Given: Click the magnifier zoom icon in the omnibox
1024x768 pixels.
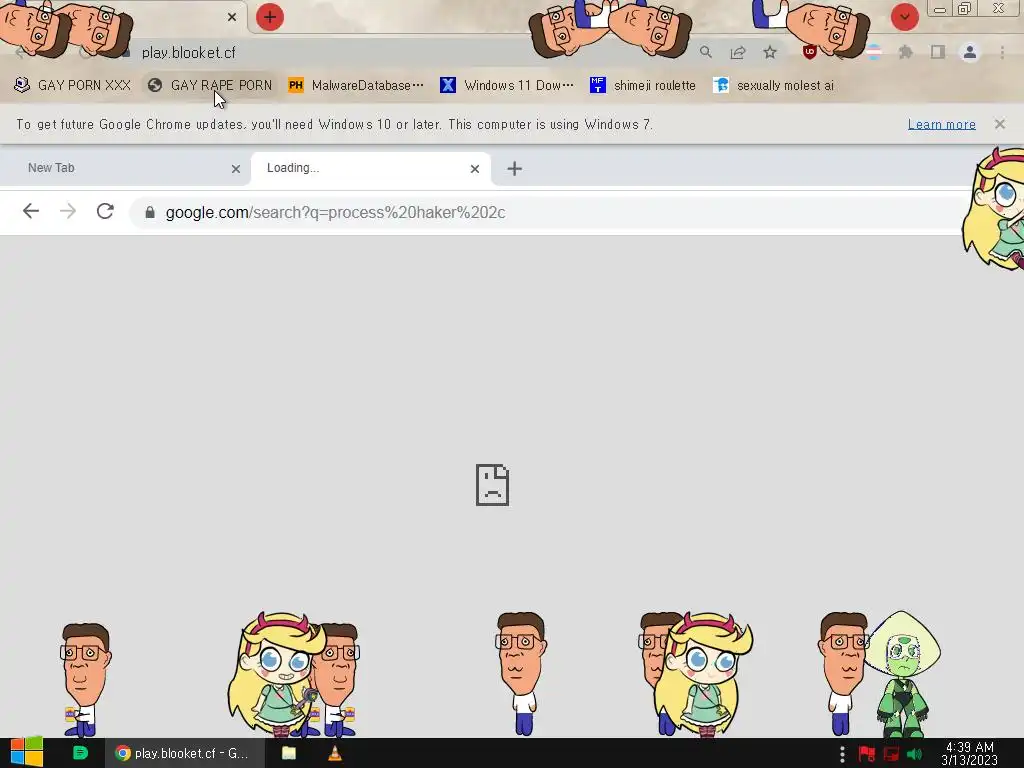Looking at the screenshot, I should (x=706, y=52).
